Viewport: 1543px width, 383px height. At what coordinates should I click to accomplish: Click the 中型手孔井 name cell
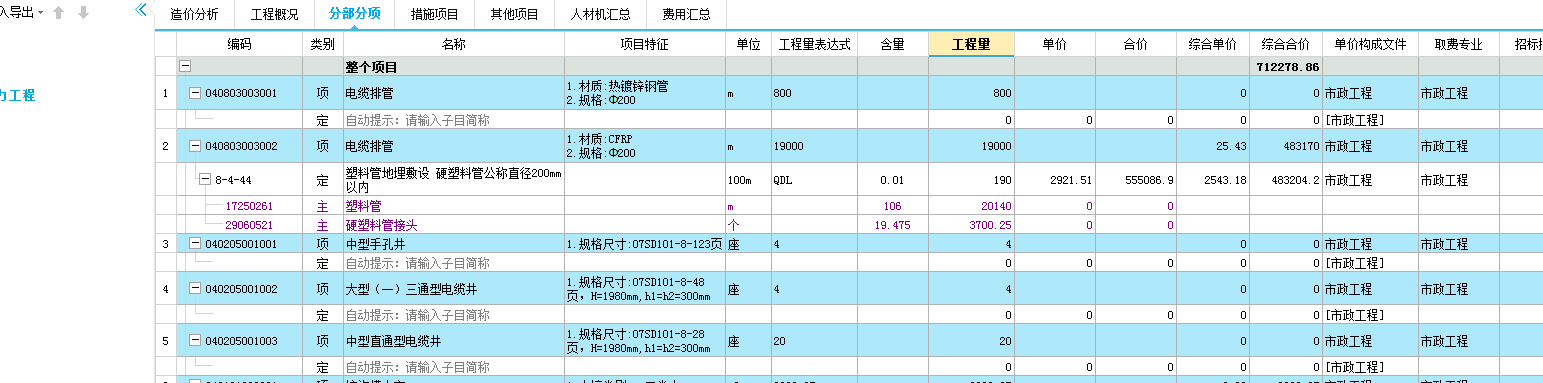coord(453,243)
